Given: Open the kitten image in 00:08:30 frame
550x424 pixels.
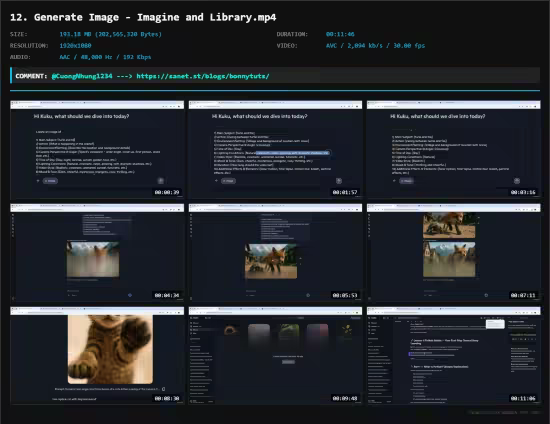Looking at the screenshot, I should [110, 349].
